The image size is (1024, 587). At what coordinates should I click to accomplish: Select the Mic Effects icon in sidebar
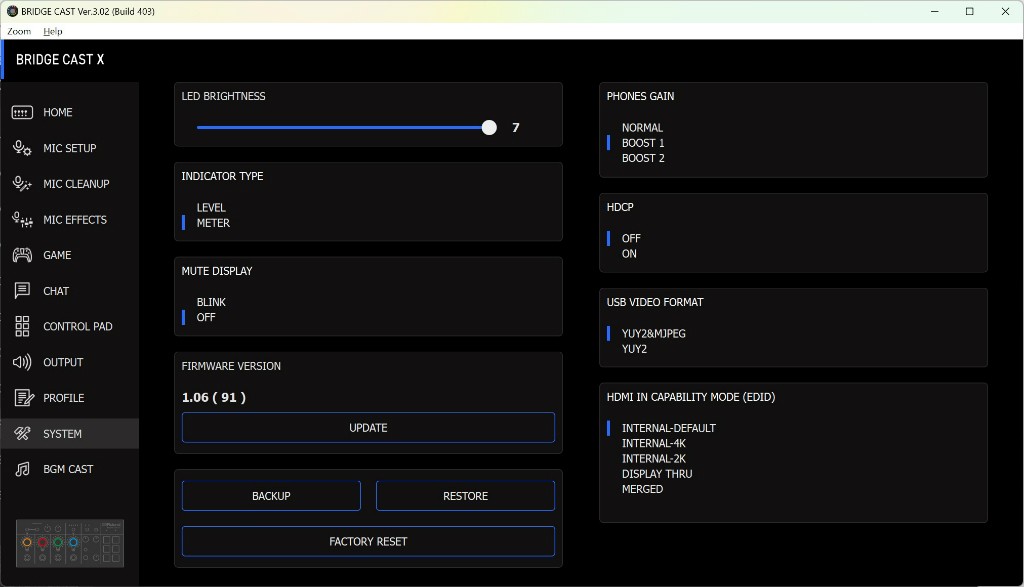[22, 220]
